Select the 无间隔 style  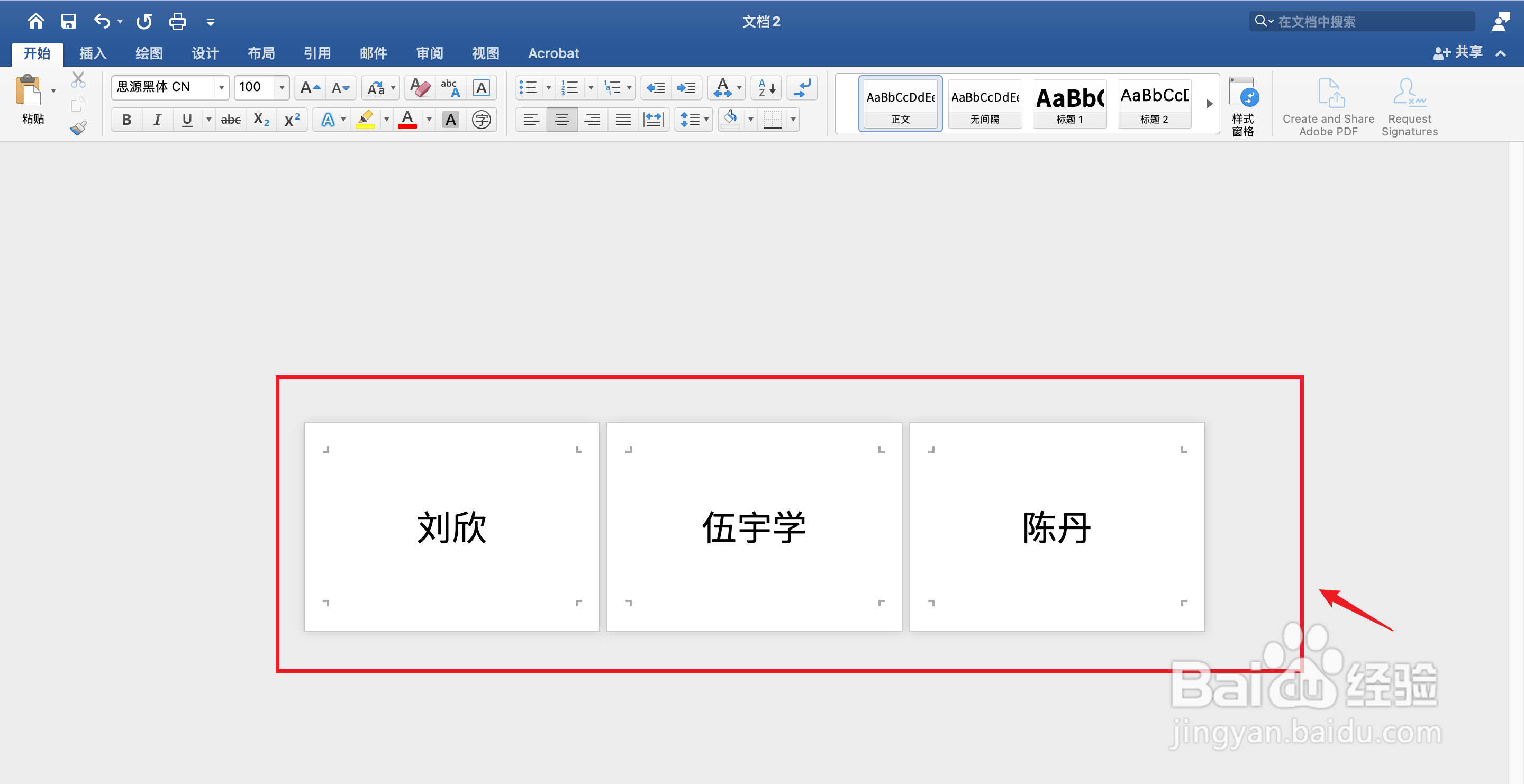pyautogui.click(x=985, y=104)
